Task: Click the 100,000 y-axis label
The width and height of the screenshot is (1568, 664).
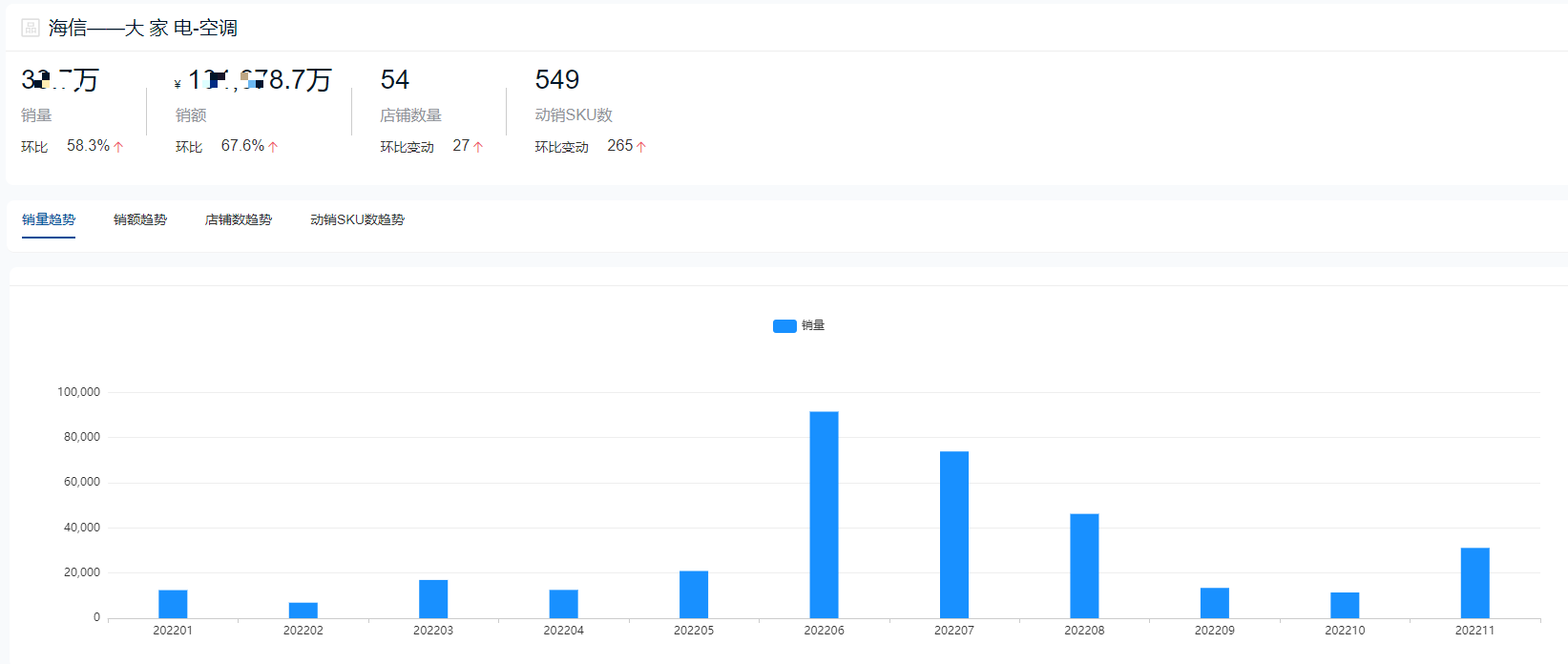Action: coord(78,392)
